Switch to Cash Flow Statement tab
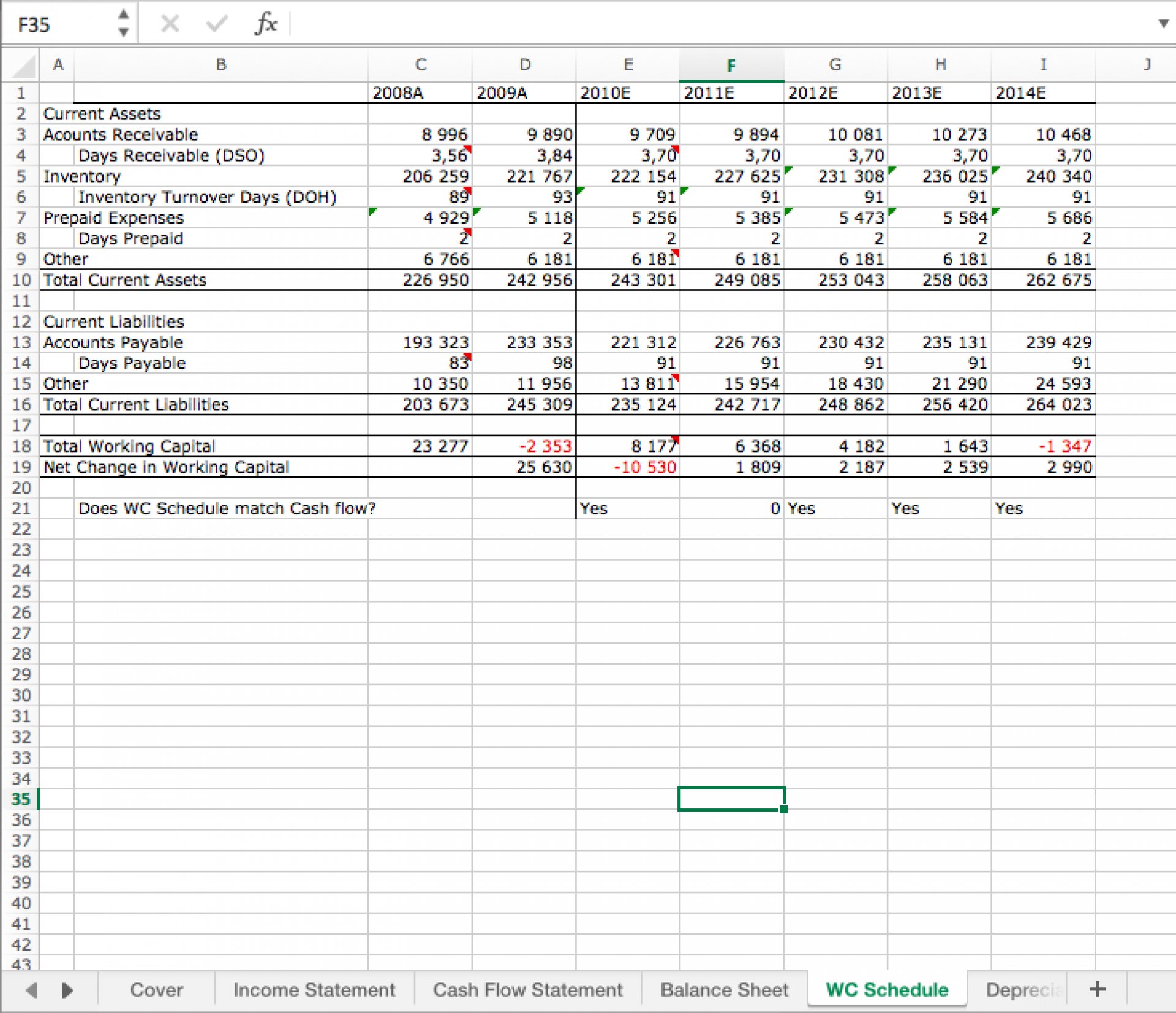1176x1013 pixels. tap(527, 990)
